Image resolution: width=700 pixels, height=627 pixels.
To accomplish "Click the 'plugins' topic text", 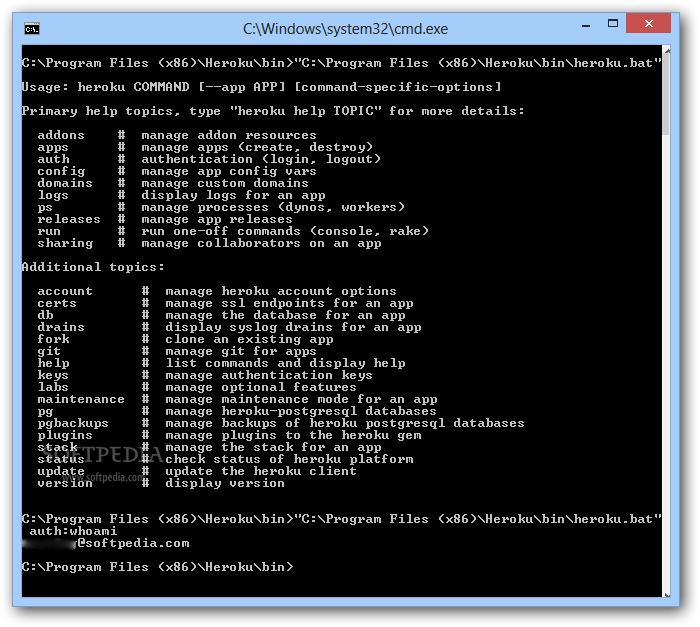I will click(65, 435).
